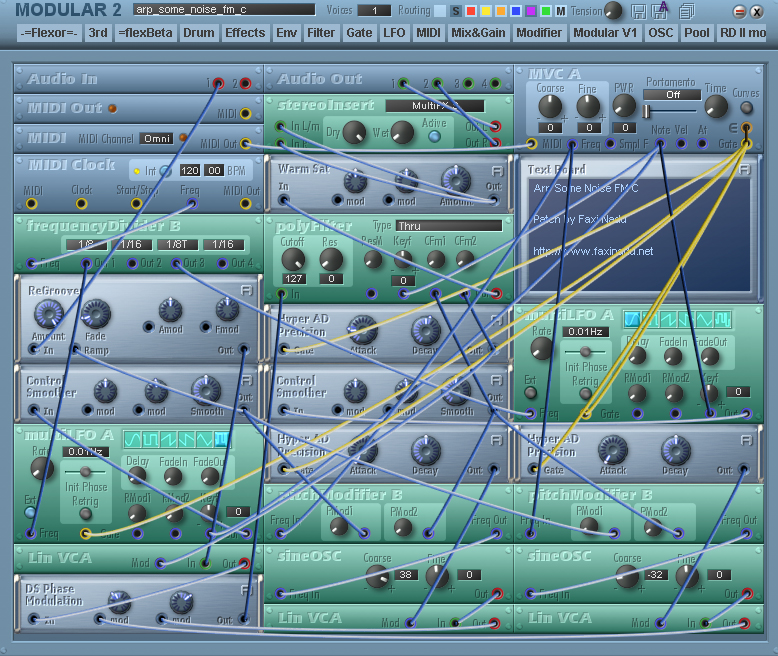Open the -=Flexor=- module menu
This screenshot has width=778, height=656.
(49, 33)
